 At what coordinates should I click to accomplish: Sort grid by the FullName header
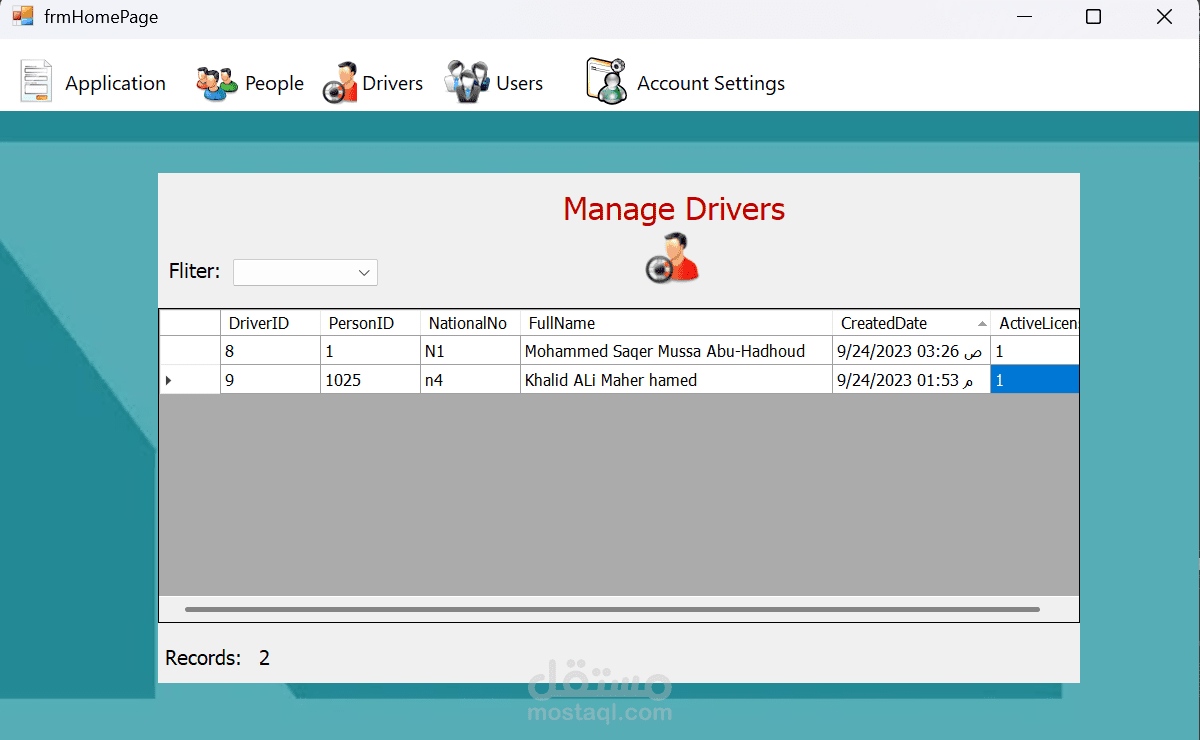pos(562,323)
